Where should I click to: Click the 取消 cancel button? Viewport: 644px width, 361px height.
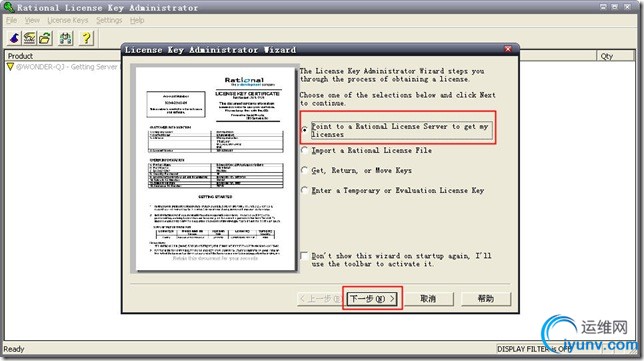tap(428, 299)
